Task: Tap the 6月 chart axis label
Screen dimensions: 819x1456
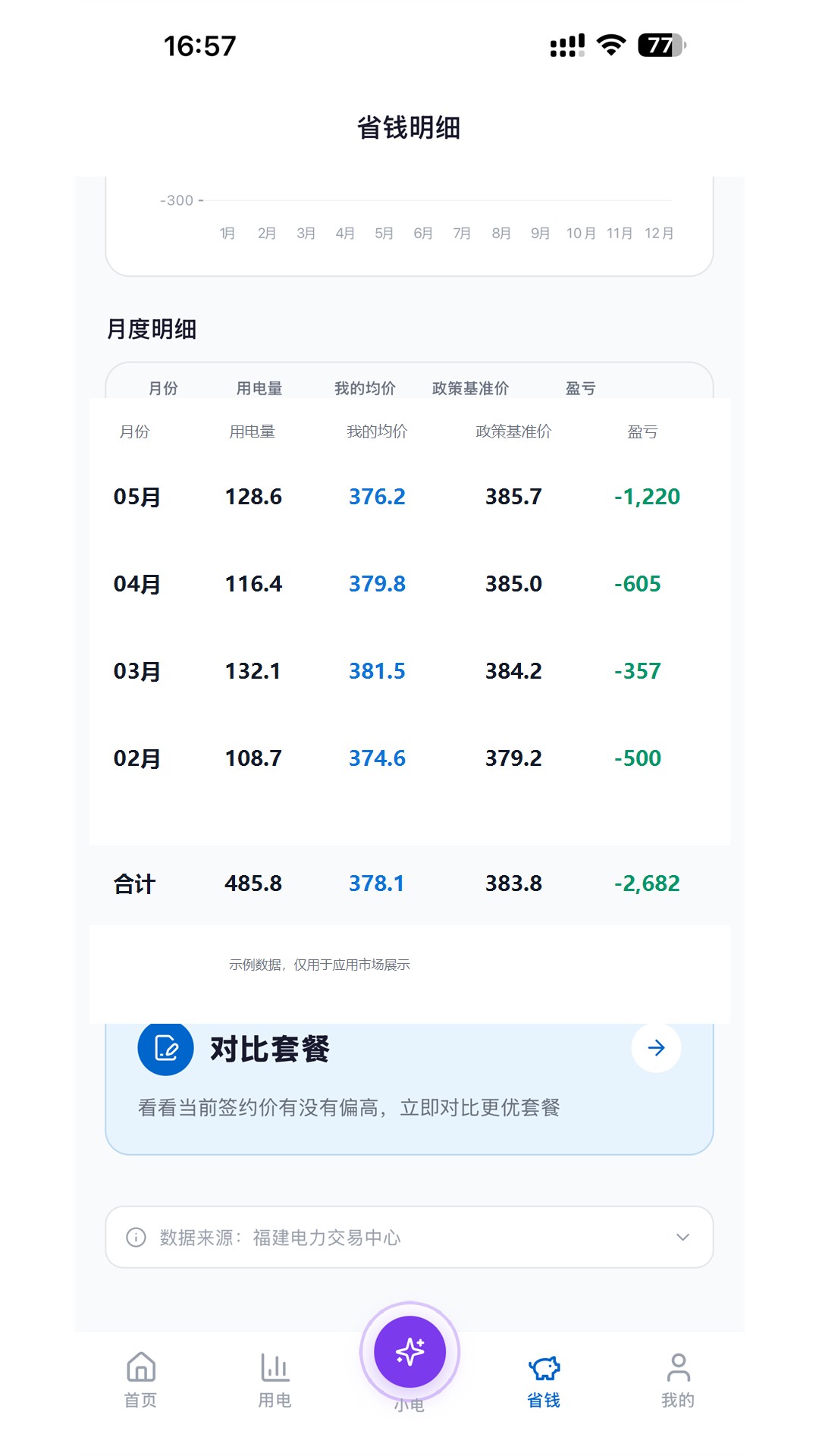Action: click(x=423, y=233)
